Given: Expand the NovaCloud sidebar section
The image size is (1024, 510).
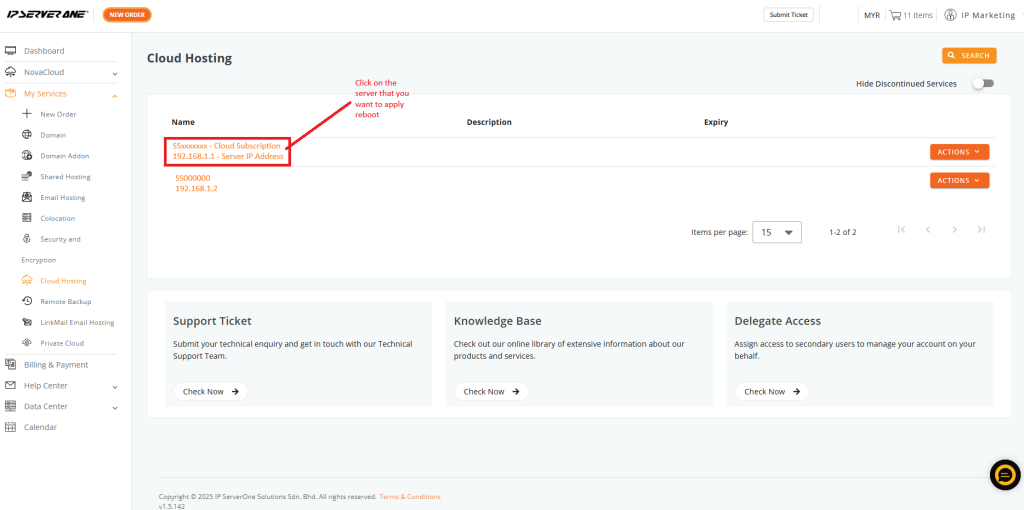Looking at the screenshot, I should tap(114, 73).
